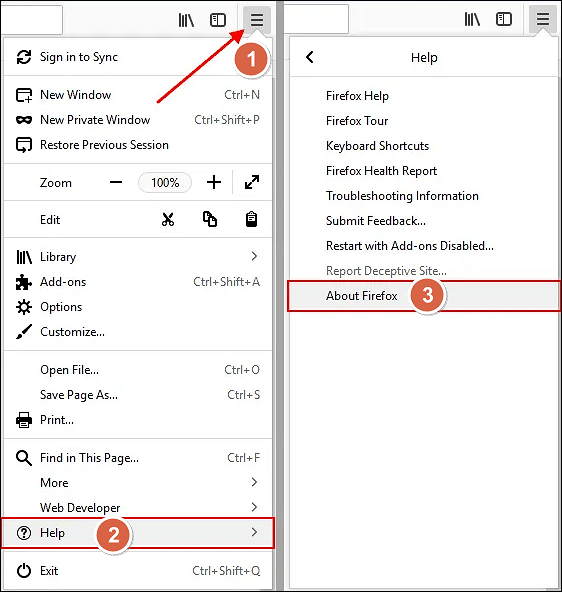This screenshot has width=562, height=592.
Task: Click the Print printer icon
Action: click(x=24, y=420)
